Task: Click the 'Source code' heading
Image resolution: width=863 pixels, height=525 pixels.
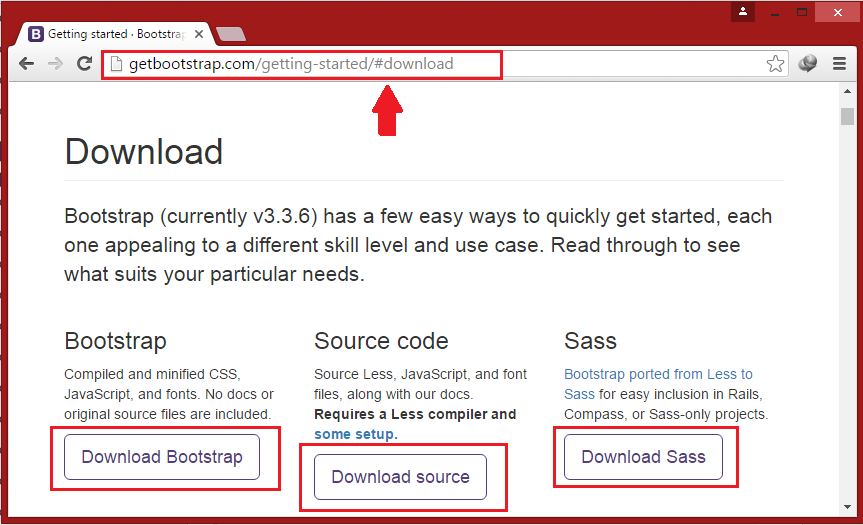Action: click(x=381, y=341)
